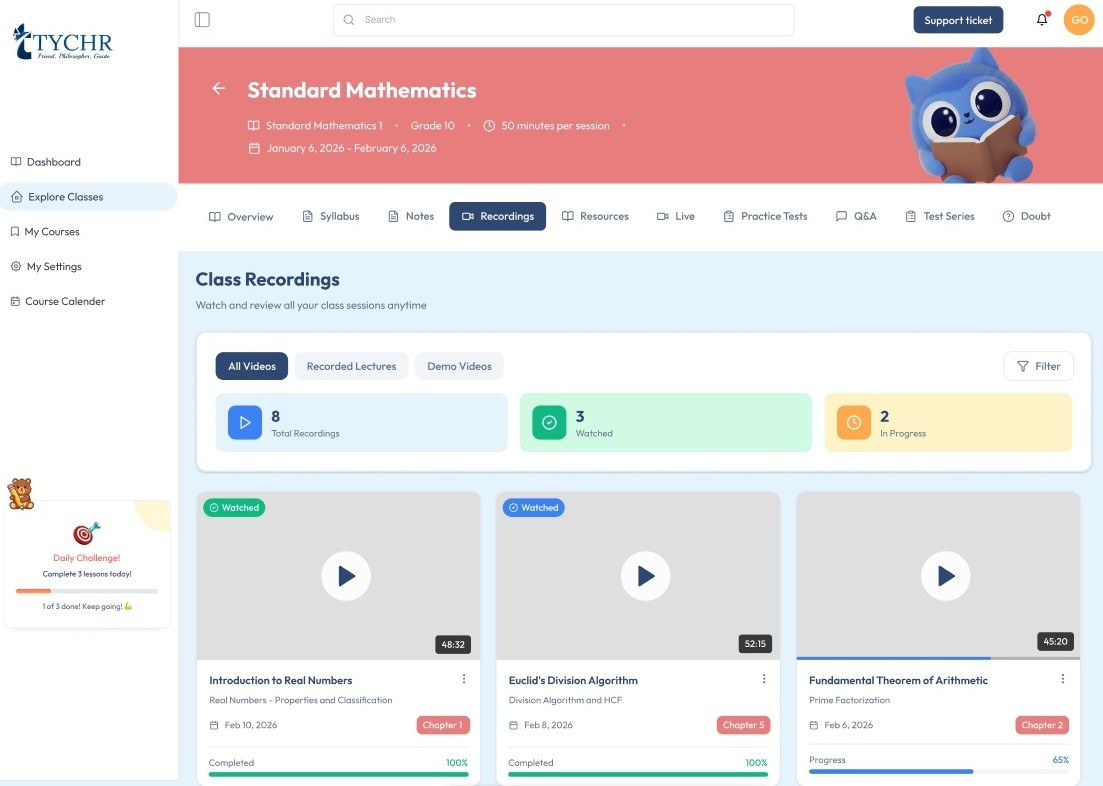
Task: Select the All Videos filter pill
Action: (x=252, y=366)
